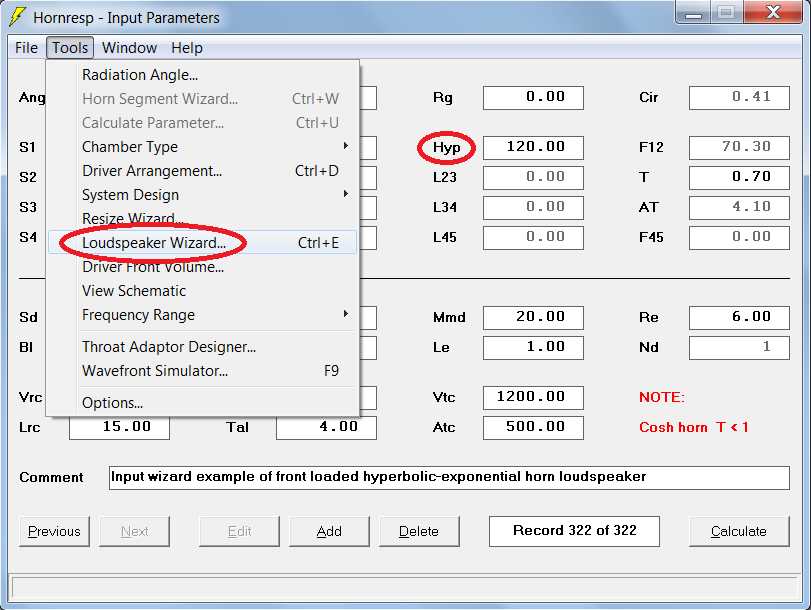Select View Schematic in Tools menu
Image resolution: width=811 pixels, height=610 pixels.
tap(202, 291)
